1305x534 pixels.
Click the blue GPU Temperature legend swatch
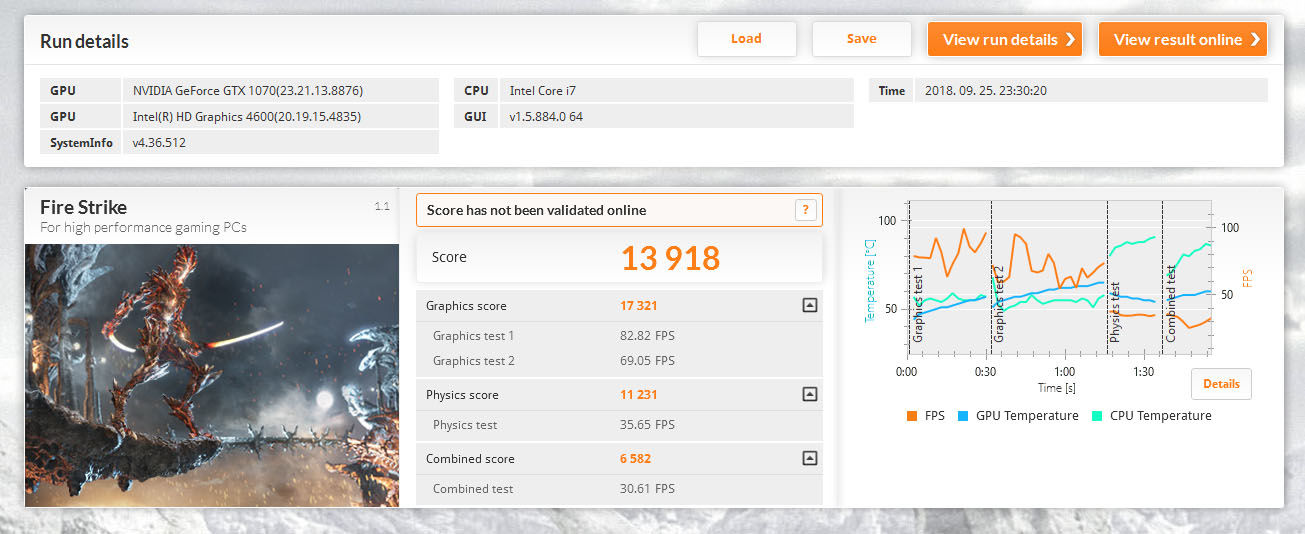963,416
